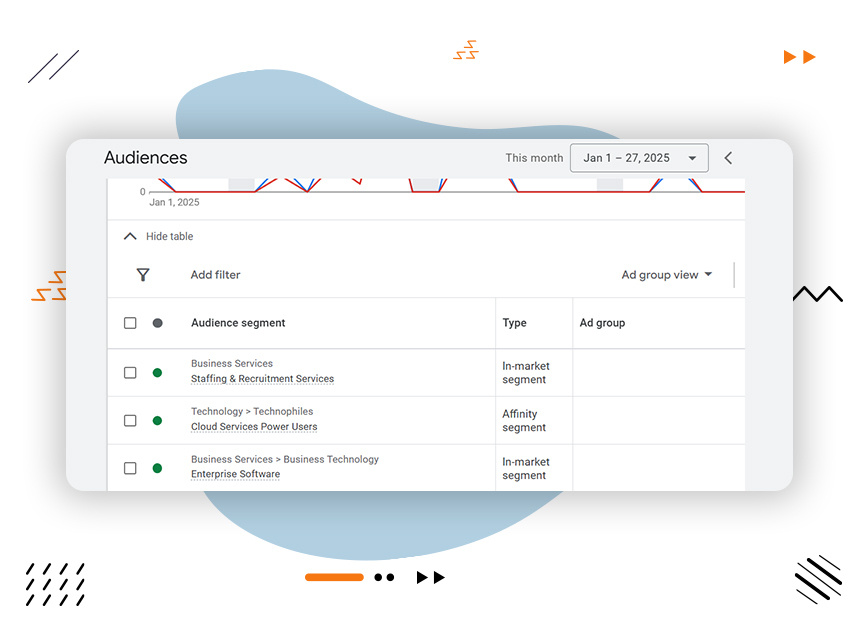Tick the Cloud Services Power Users checkbox
This screenshot has height=628, width=860.
pyautogui.click(x=130, y=421)
